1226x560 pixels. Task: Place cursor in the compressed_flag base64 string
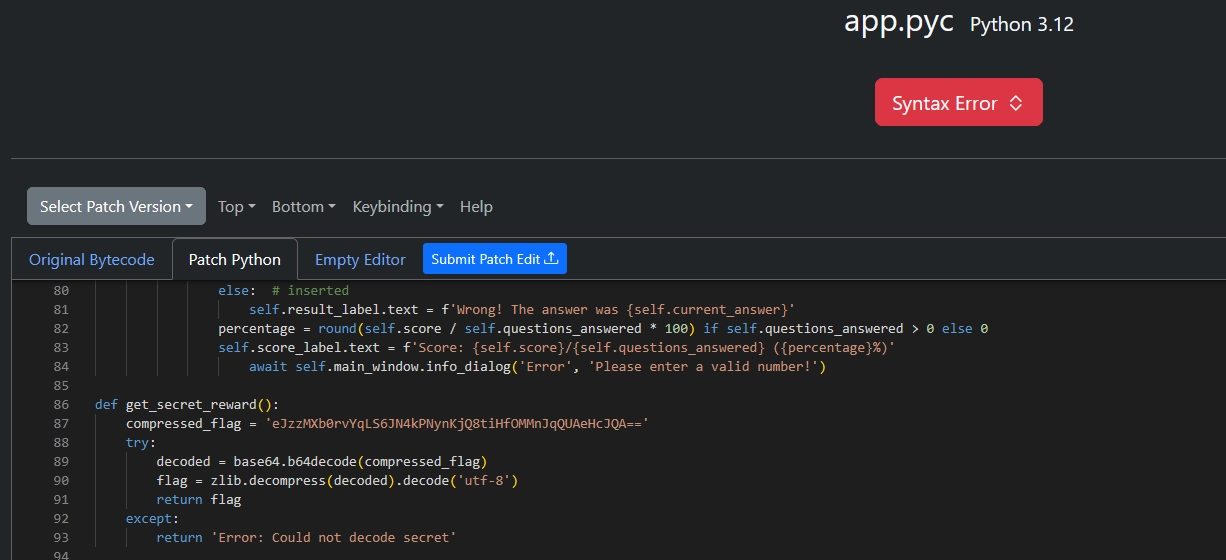[456, 424]
